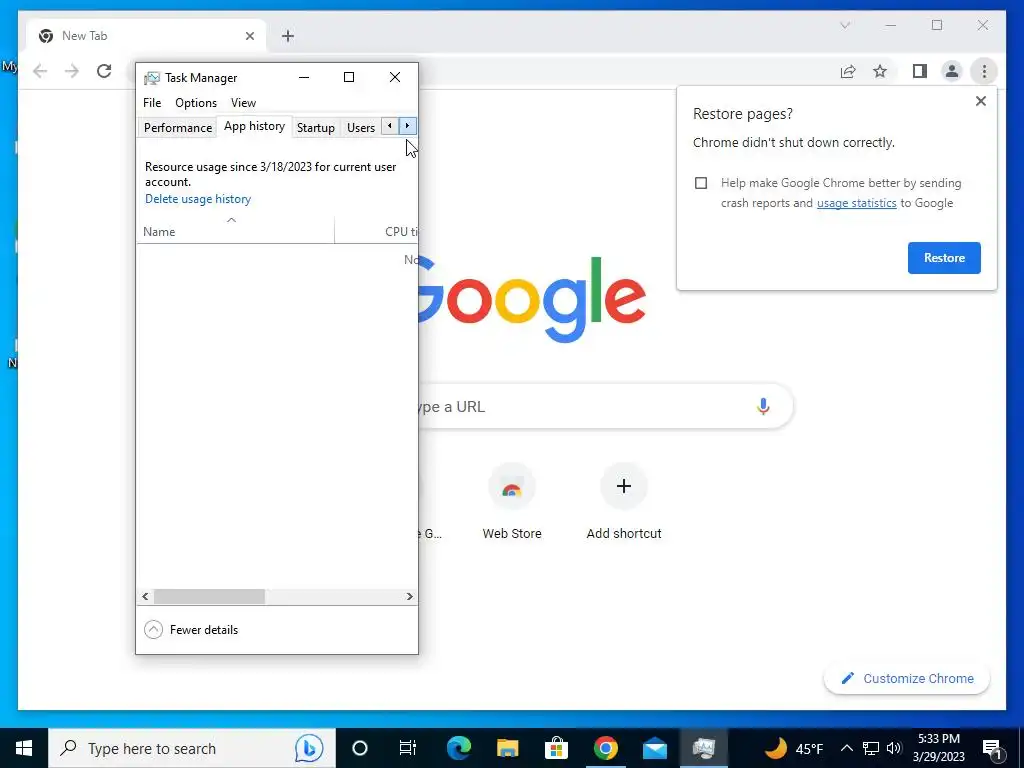Sort by the CPU time column header
This screenshot has height=768, width=1024.
tap(377, 231)
